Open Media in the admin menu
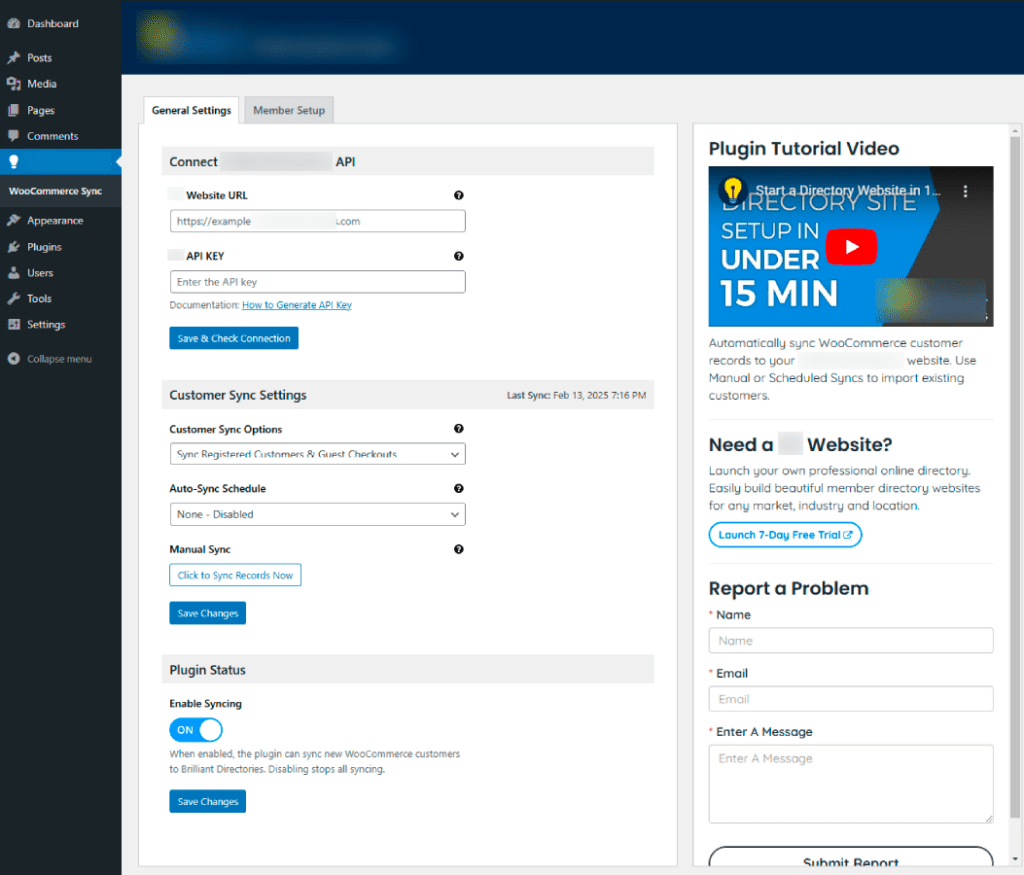 click(42, 84)
